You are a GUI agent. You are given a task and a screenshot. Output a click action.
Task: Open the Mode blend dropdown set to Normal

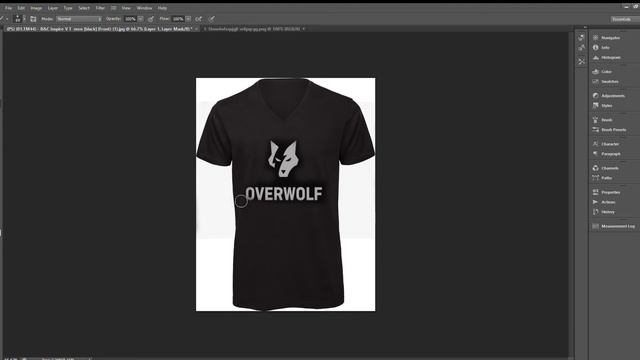[x=79, y=19]
